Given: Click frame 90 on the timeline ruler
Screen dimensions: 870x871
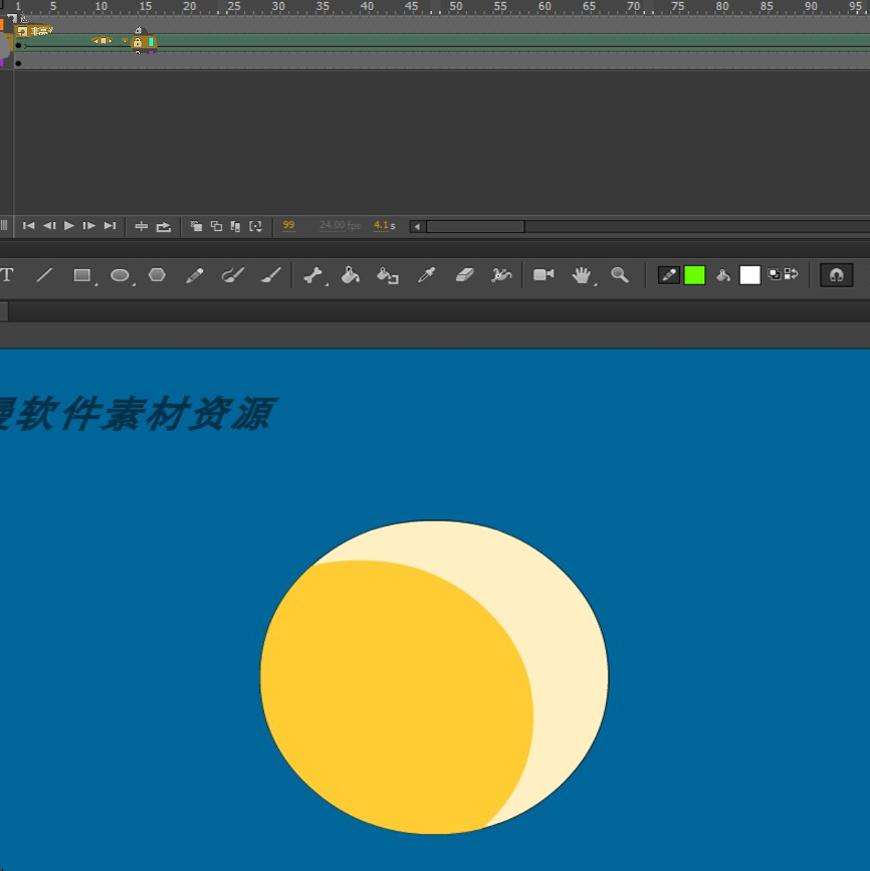Looking at the screenshot, I should 811,7.
